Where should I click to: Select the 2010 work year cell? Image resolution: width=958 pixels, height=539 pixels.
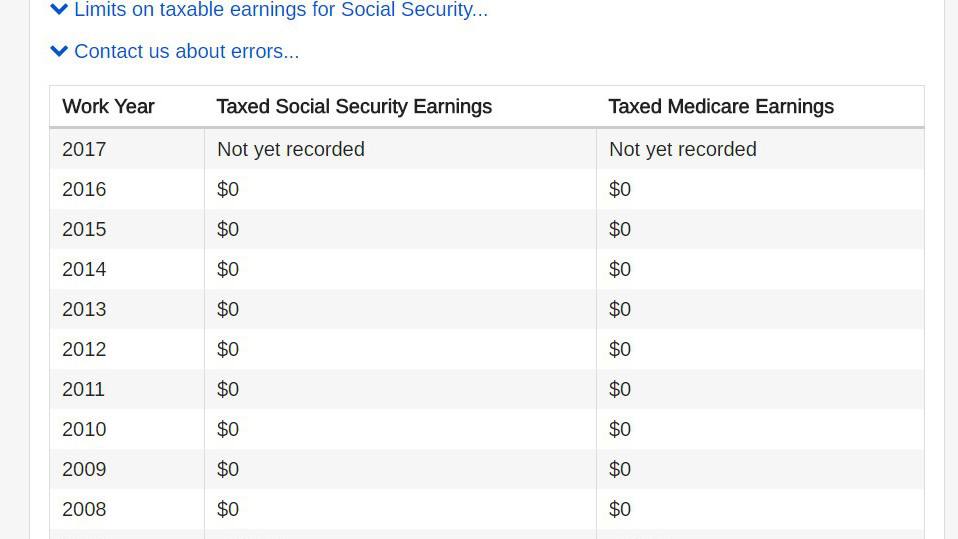click(84, 429)
